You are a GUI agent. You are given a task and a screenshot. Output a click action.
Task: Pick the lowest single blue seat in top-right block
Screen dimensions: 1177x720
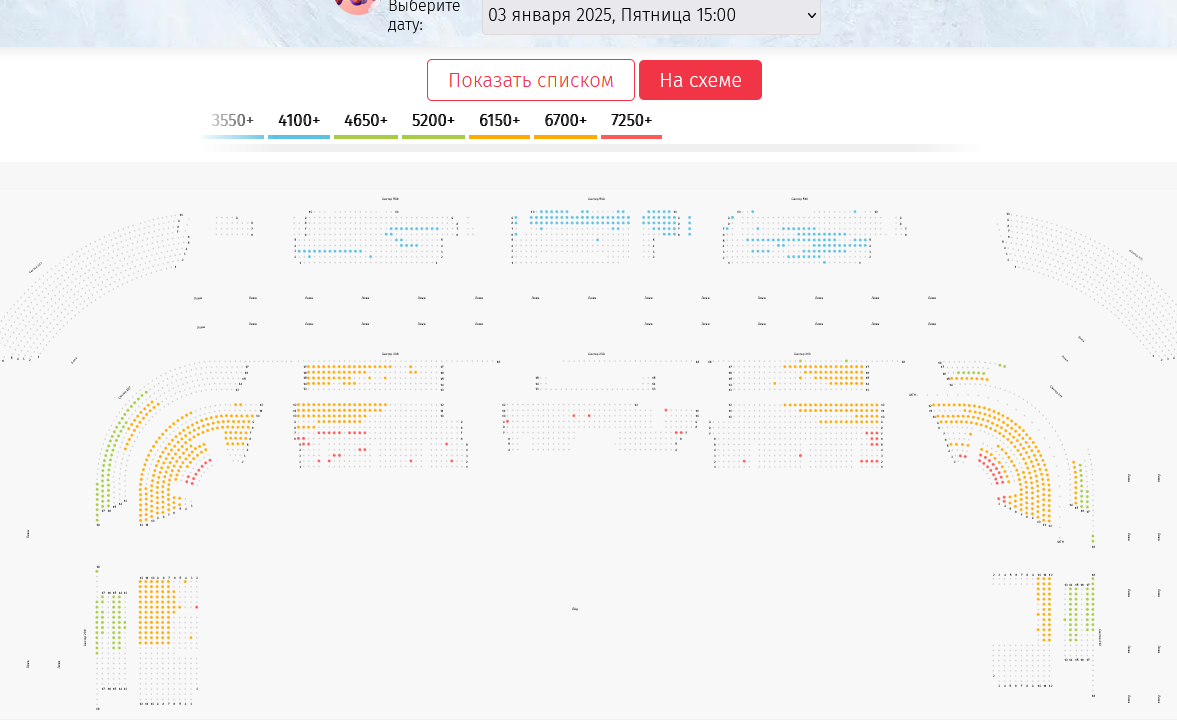824,262
